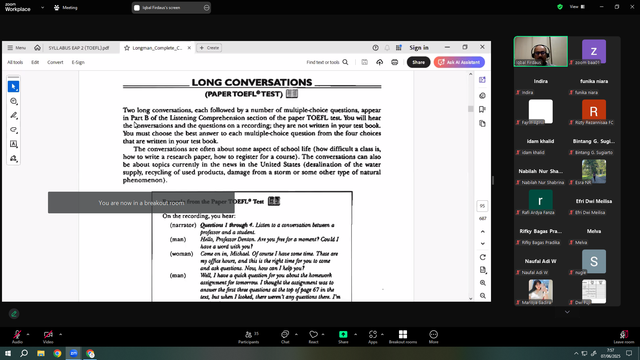Image resolution: width=640 pixels, height=360 pixels.
Task: Open the Convert menu
Action: pos(55,62)
